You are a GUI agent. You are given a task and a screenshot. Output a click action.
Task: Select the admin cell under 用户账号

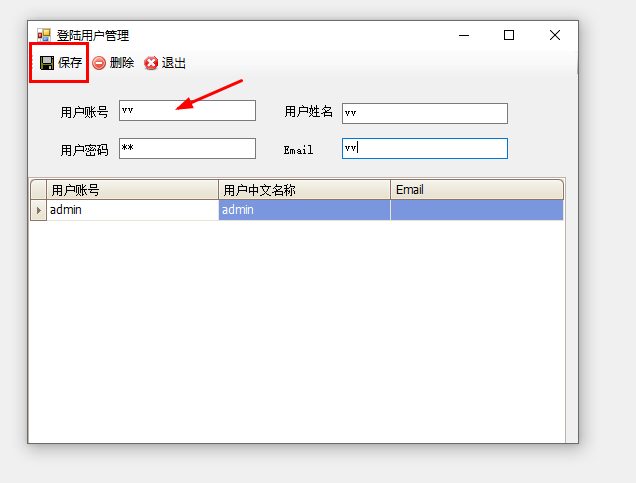(133, 210)
